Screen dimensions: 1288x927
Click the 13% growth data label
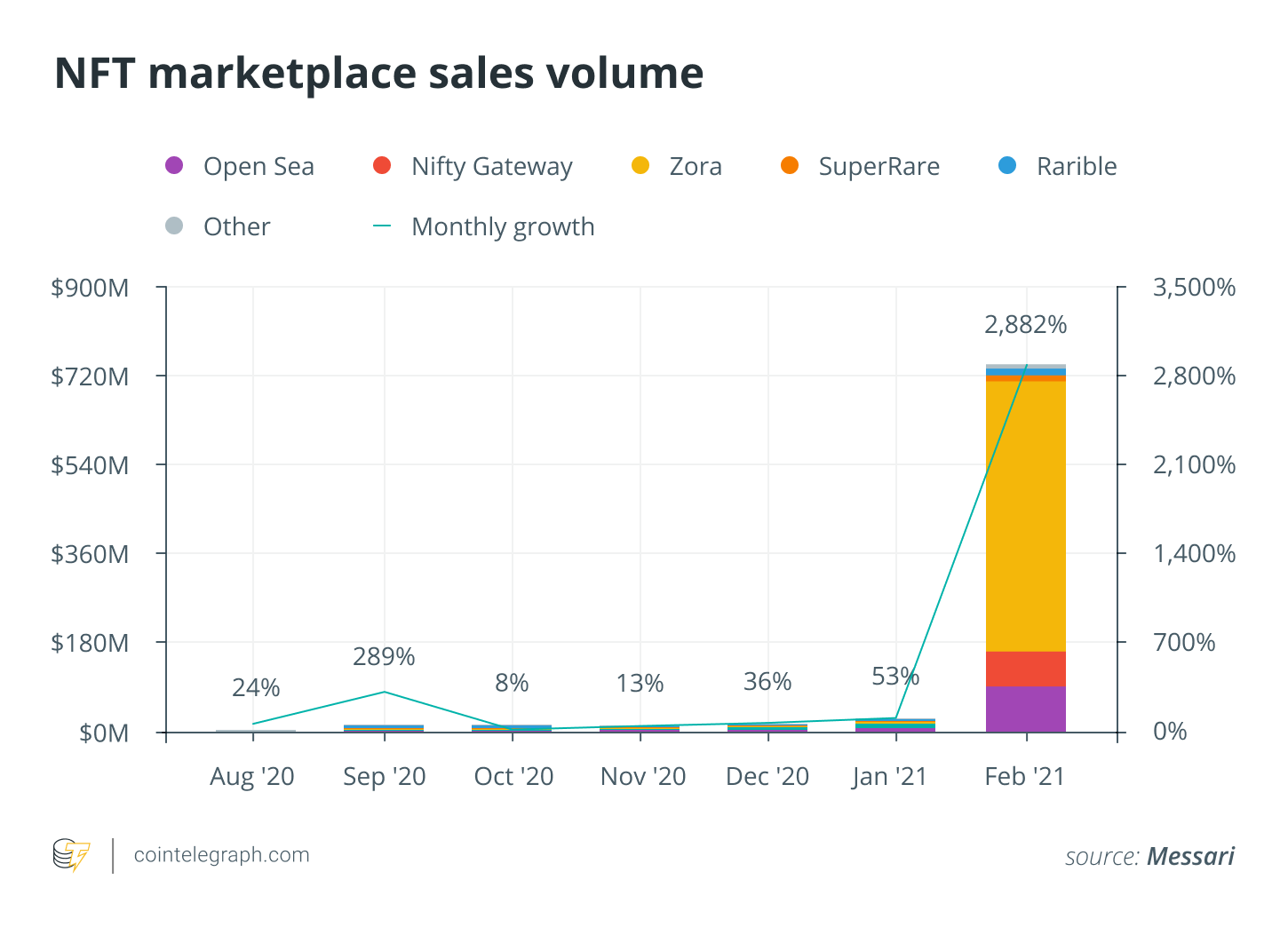coord(640,684)
